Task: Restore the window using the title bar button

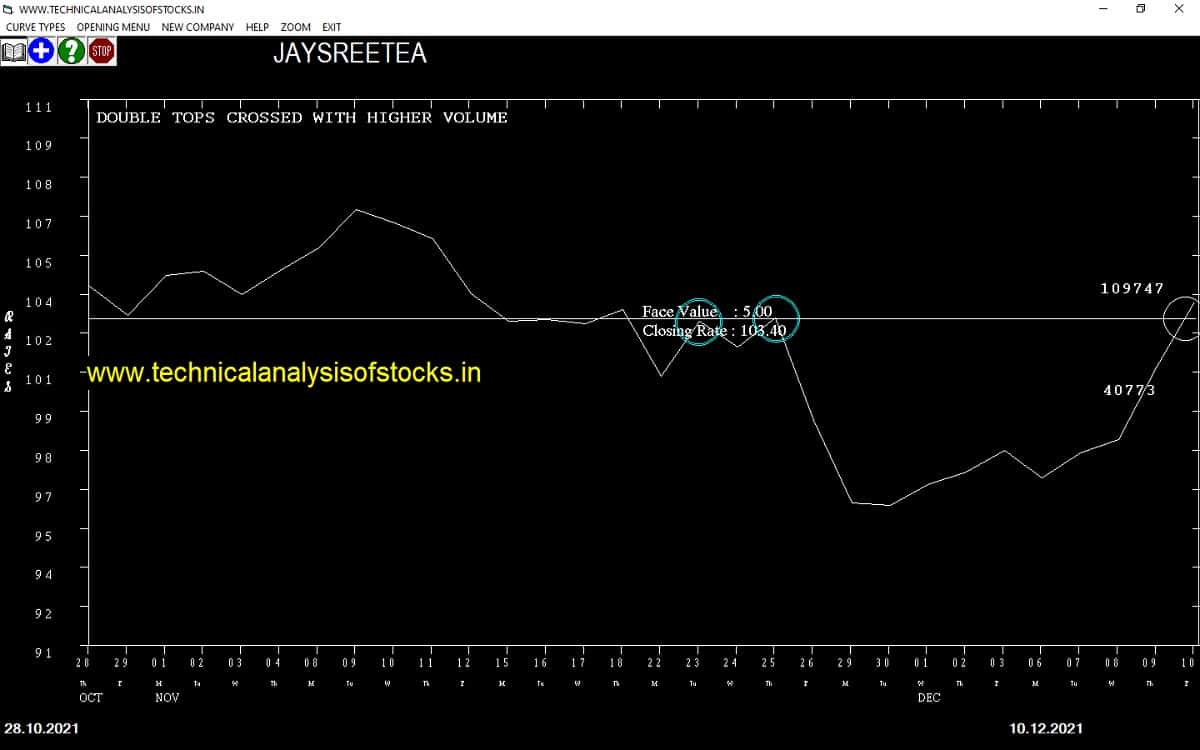Action: (x=1140, y=9)
